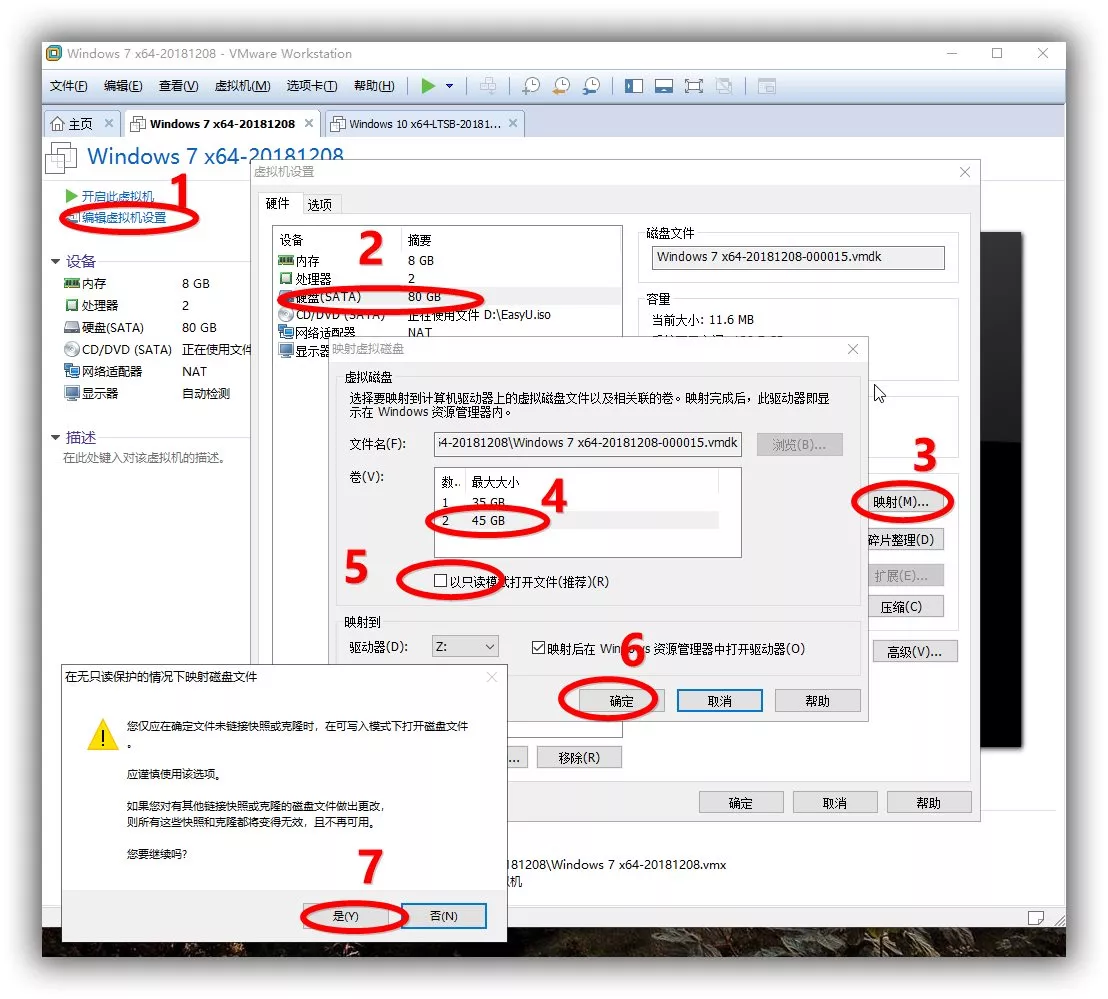The height and width of the screenshot is (999, 1108).
Task: Click the console view toolbar icon
Action: 767,86
